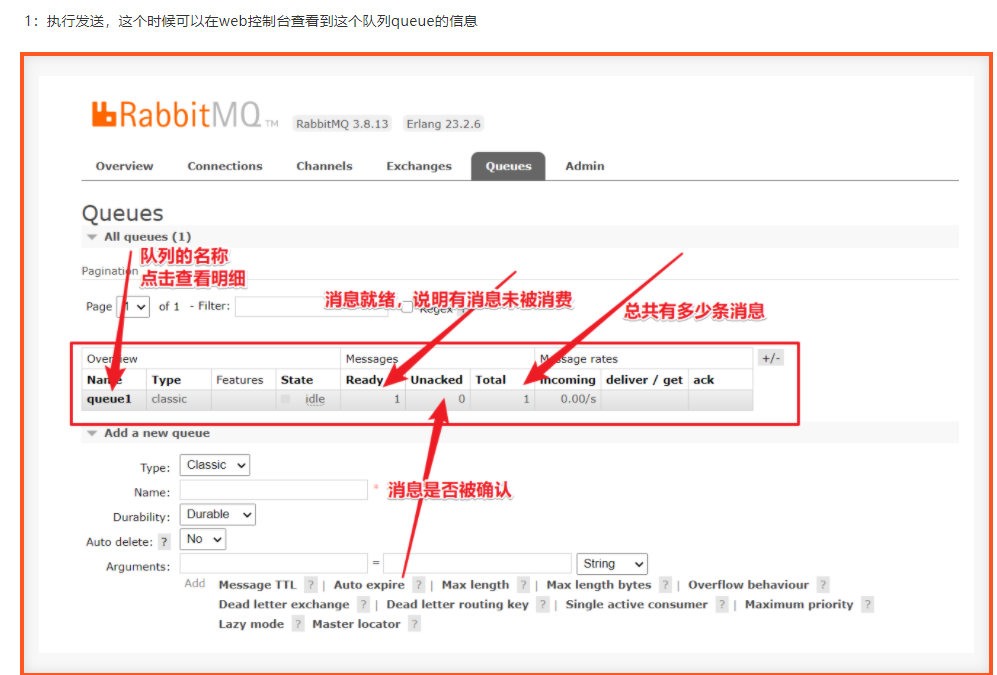Switch to the Connections tab
Viewport: 997px width, 675px height.
coord(224,166)
